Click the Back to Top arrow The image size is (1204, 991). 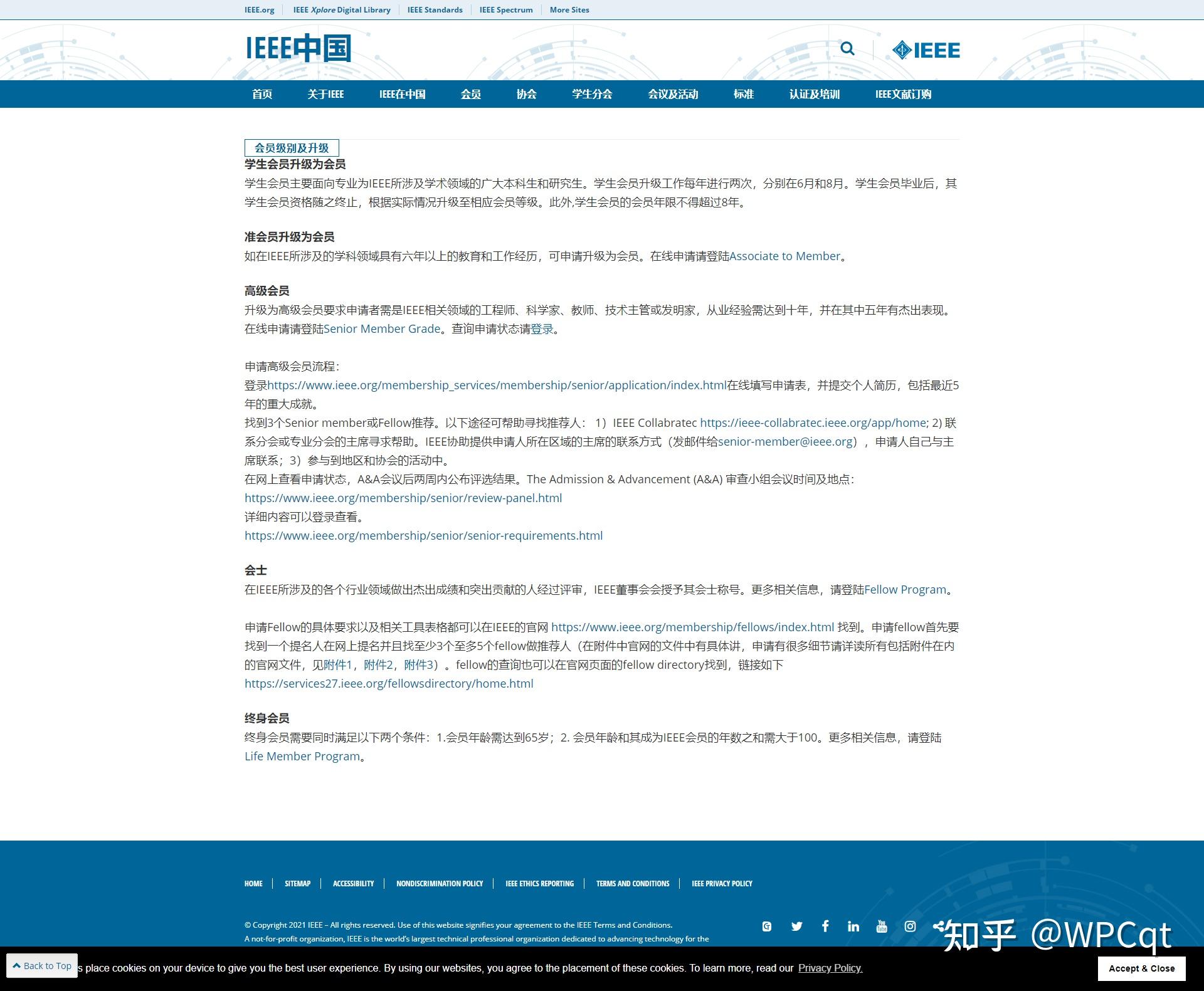point(41,965)
